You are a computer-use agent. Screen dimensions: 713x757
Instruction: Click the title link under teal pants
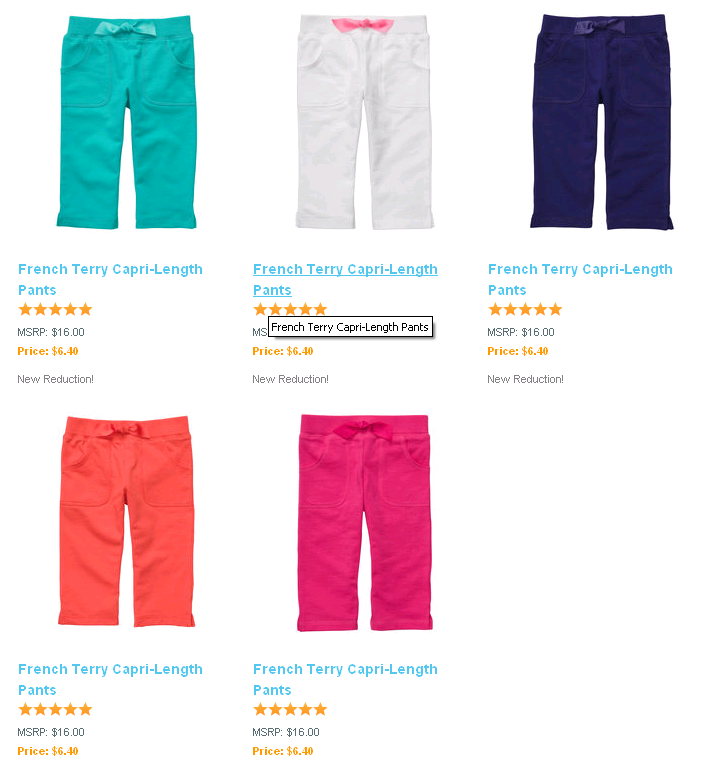pos(110,280)
